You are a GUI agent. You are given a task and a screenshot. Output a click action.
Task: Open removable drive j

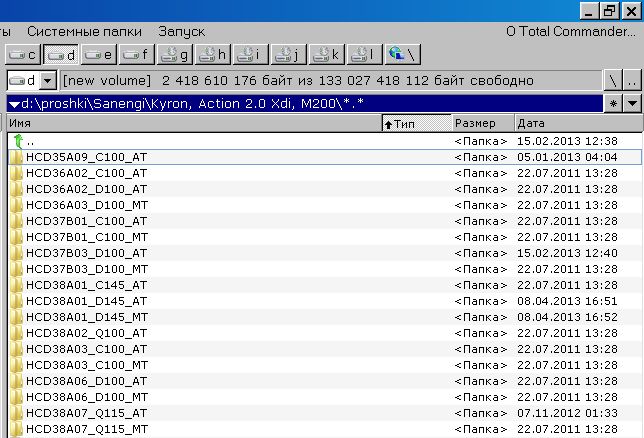(289, 55)
